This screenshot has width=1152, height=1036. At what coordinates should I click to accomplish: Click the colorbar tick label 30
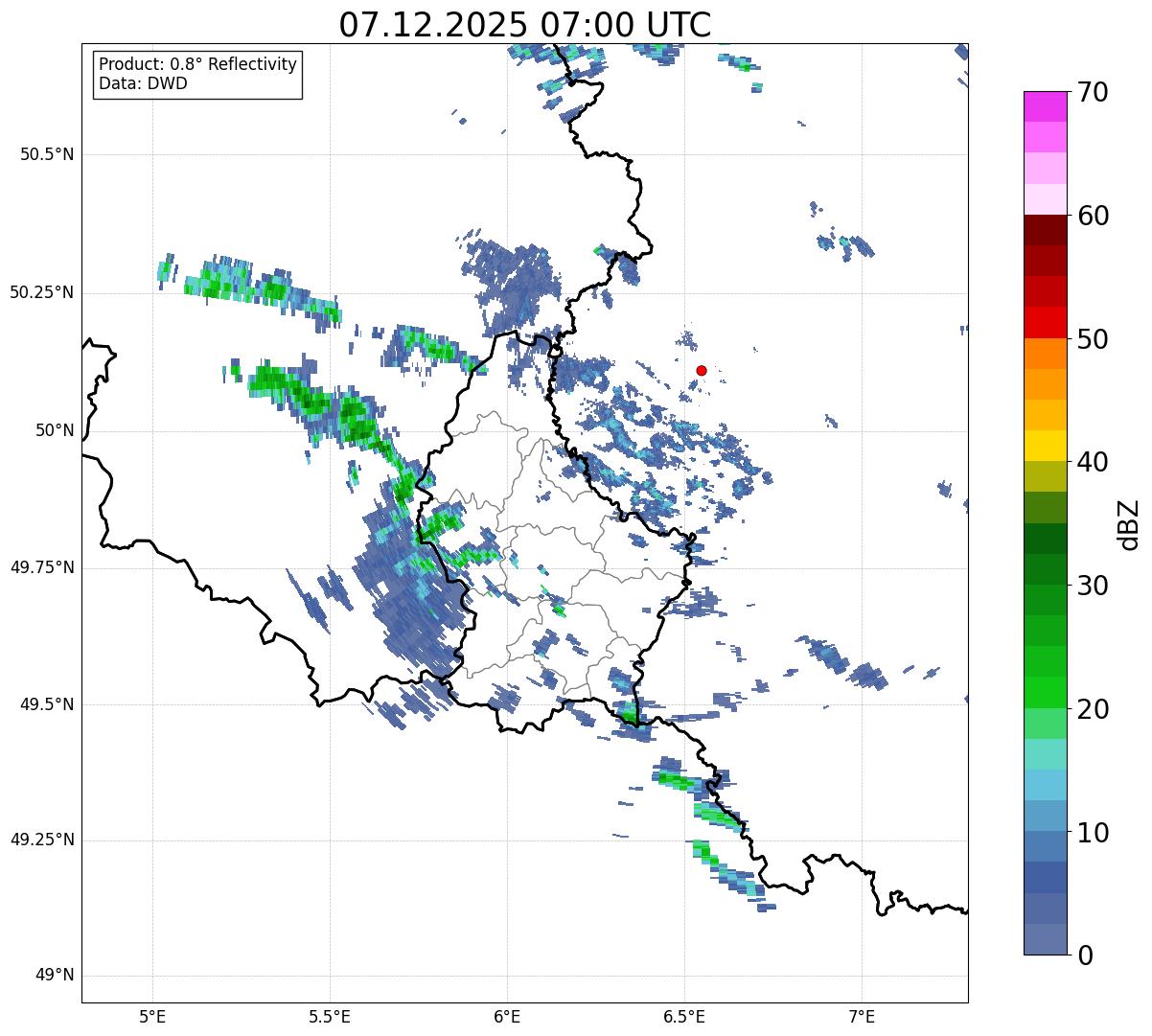point(1093,586)
